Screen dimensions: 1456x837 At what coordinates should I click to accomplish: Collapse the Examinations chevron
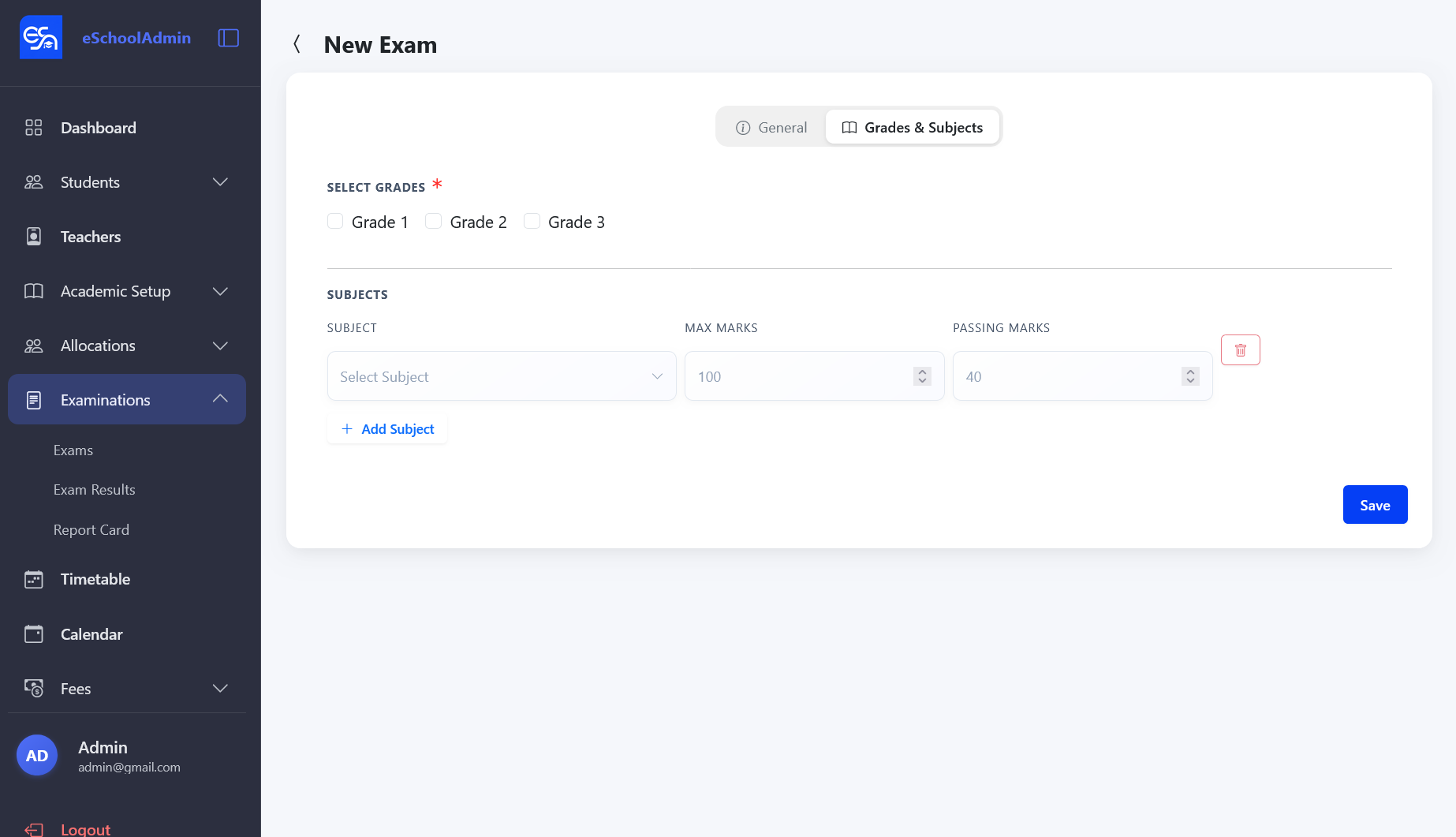pos(221,399)
